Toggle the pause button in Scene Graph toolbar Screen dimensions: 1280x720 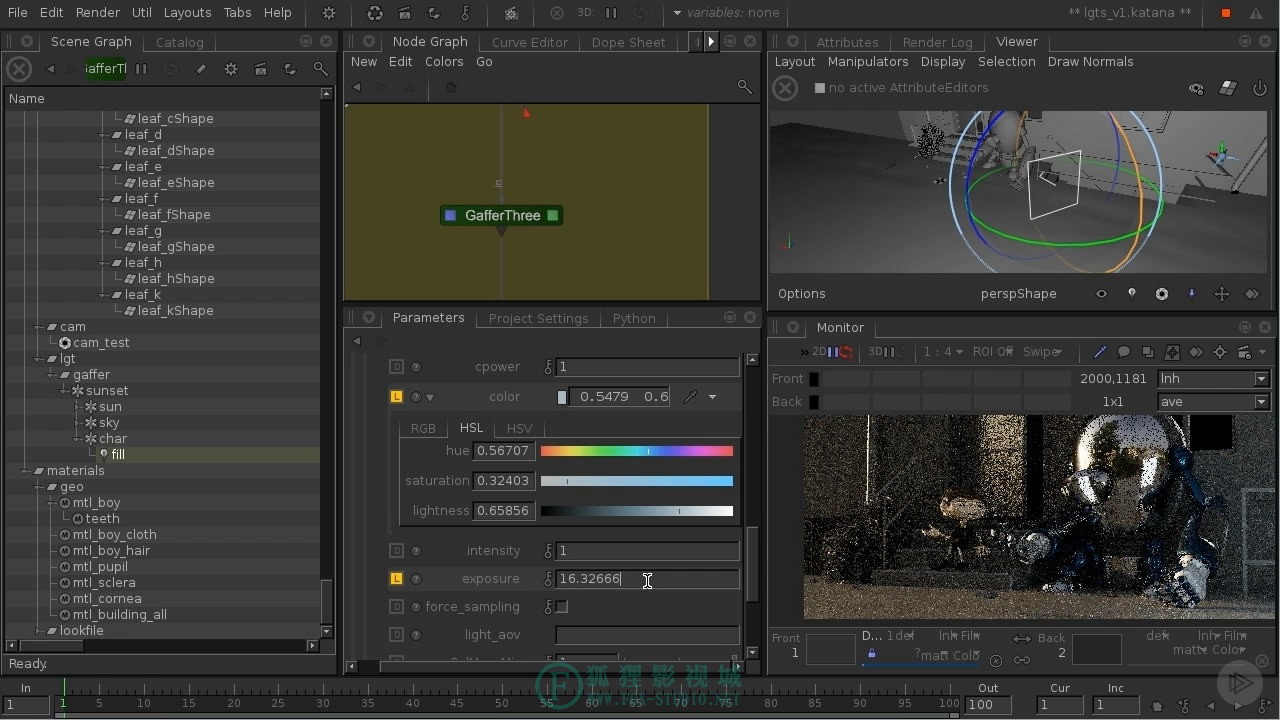tap(141, 69)
